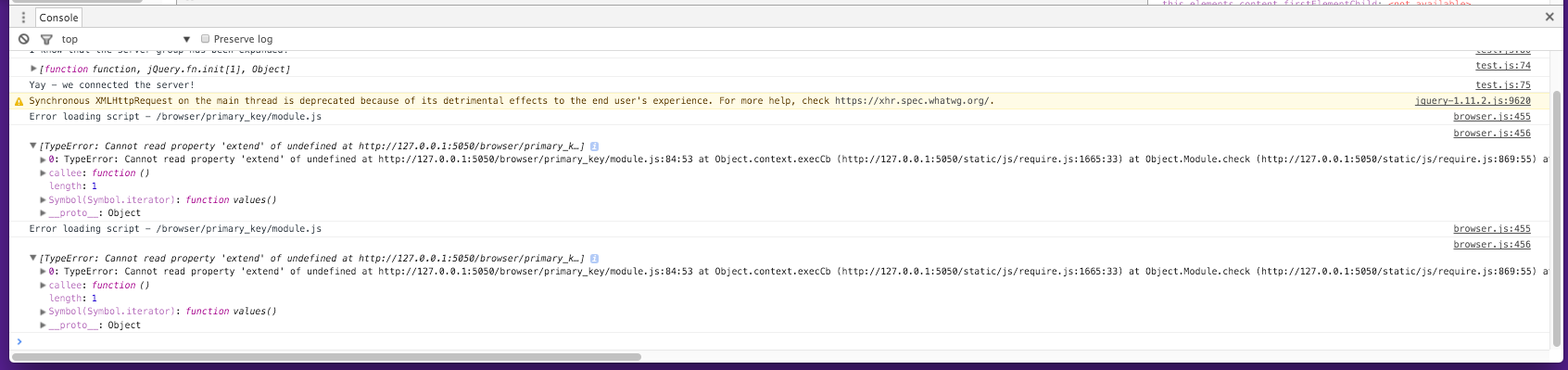Viewport: 1568px width, 370px height.
Task: Expand 'Symbol(Symbol.iterator)' in the upper error object
Action: (43, 199)
